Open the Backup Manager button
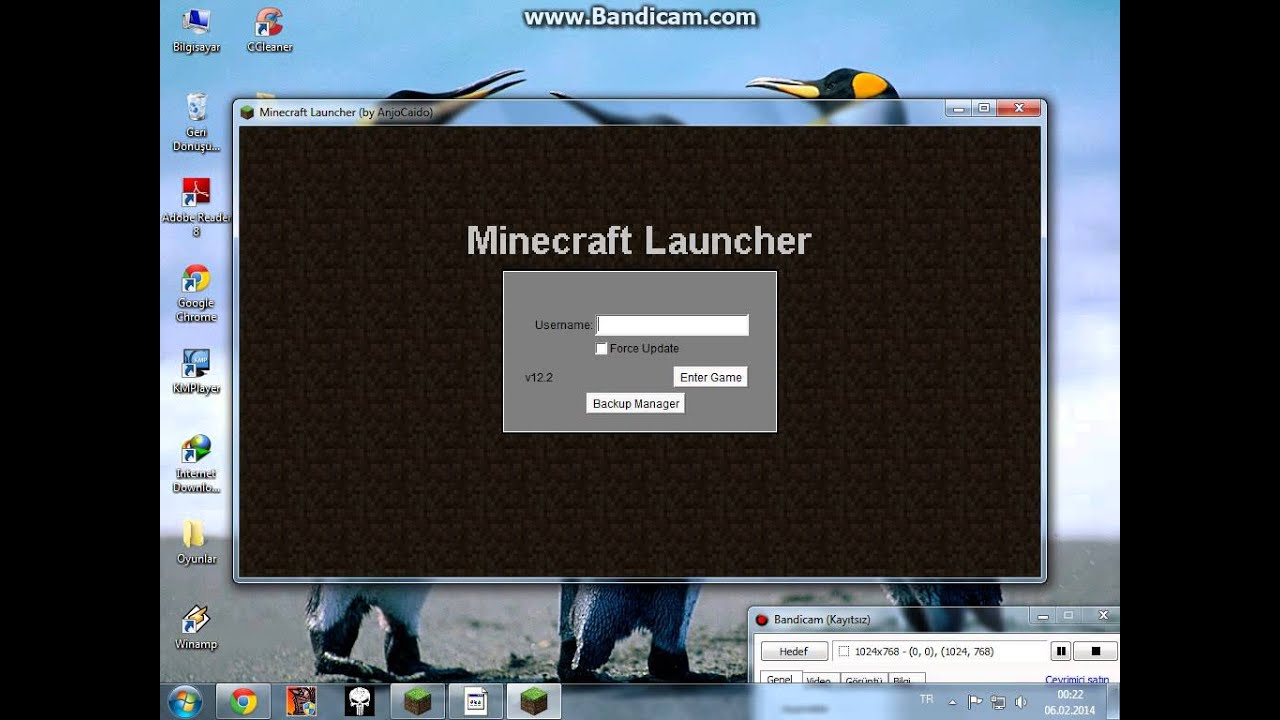This screenshot has width=1280, height=720. click(x=636, y=403)
